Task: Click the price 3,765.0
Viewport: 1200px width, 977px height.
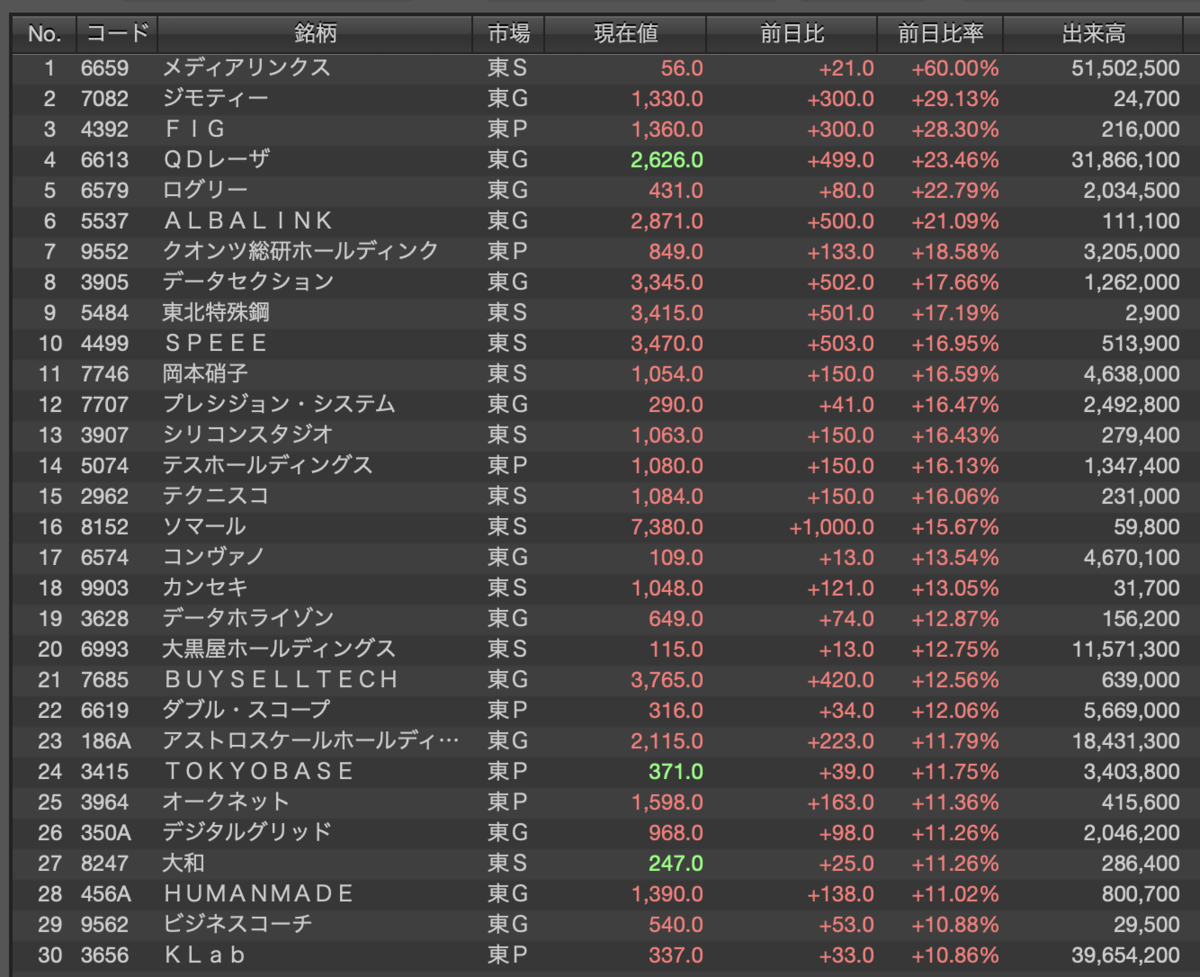Action: coord(667,680)
